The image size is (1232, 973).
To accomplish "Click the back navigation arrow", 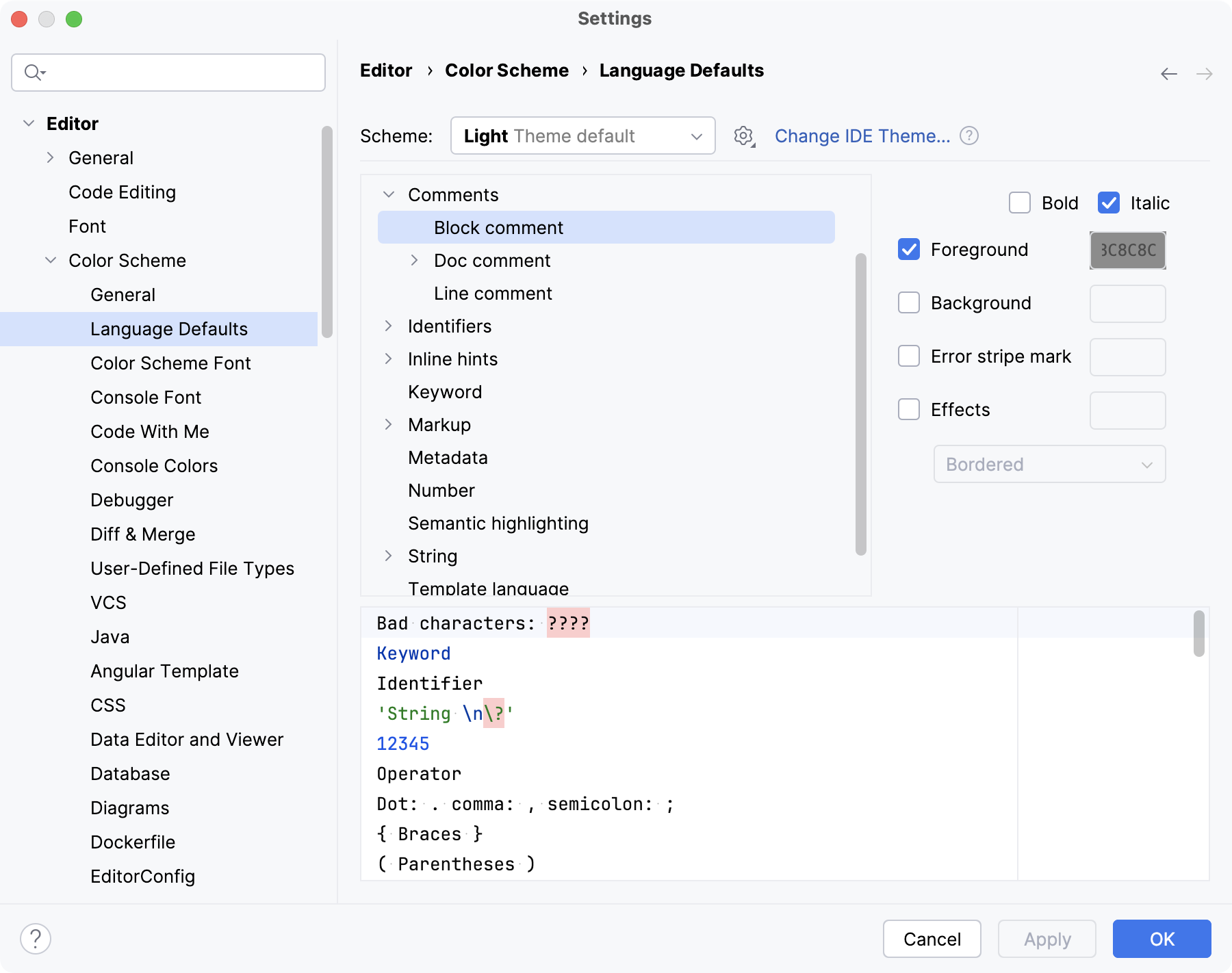I will 1168,73.
